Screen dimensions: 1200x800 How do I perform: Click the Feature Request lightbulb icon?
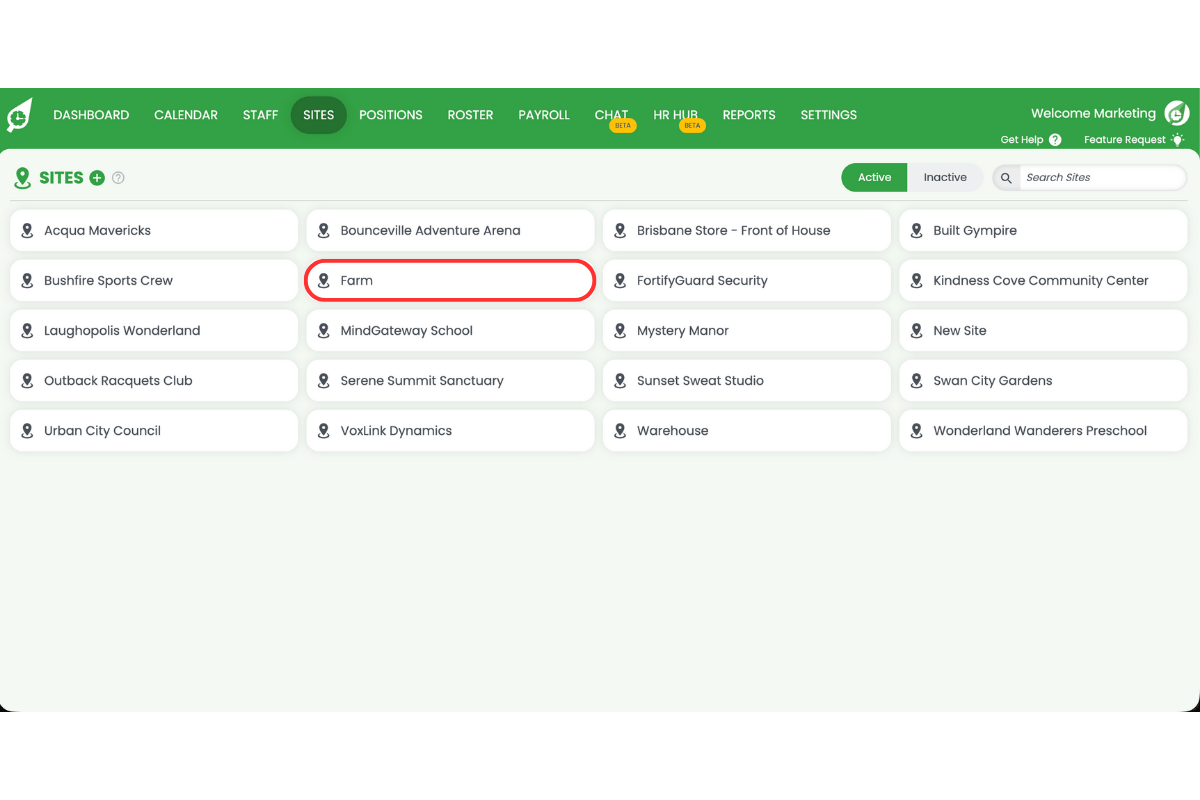coord(1177,139)
